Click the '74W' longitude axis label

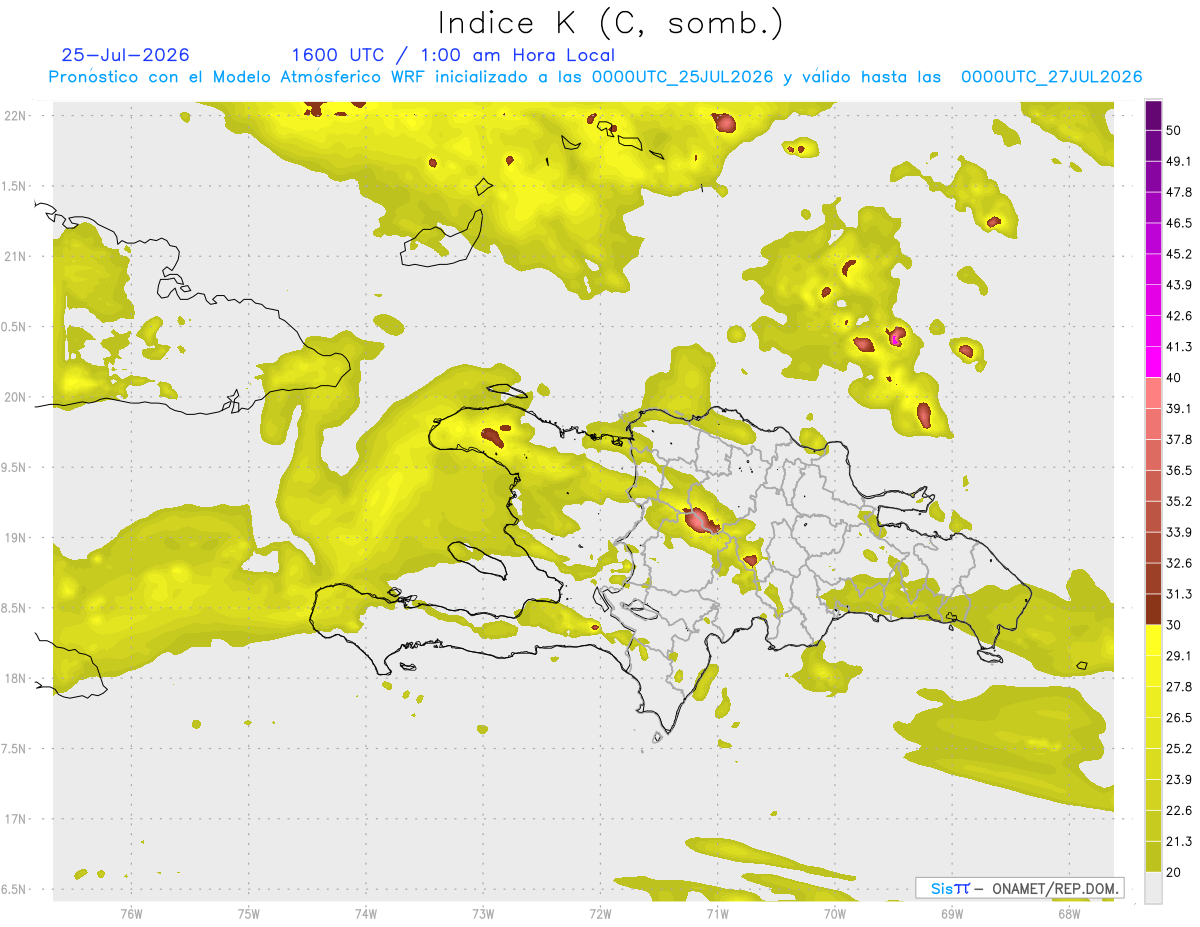[x=366, y=914]
